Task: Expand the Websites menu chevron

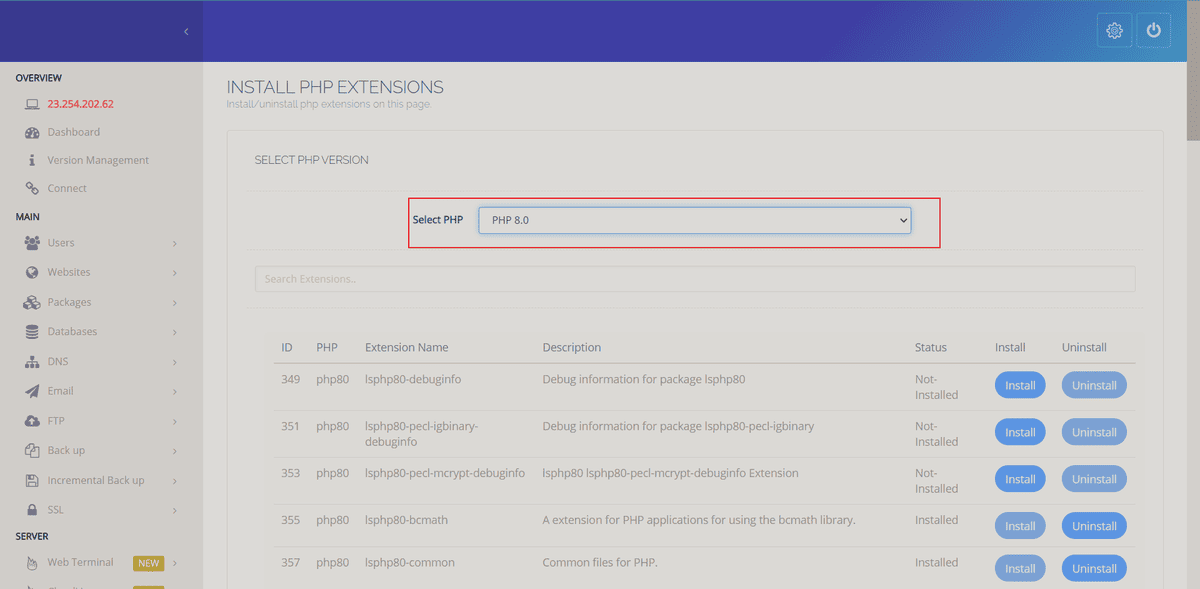Action: point(175,272)
